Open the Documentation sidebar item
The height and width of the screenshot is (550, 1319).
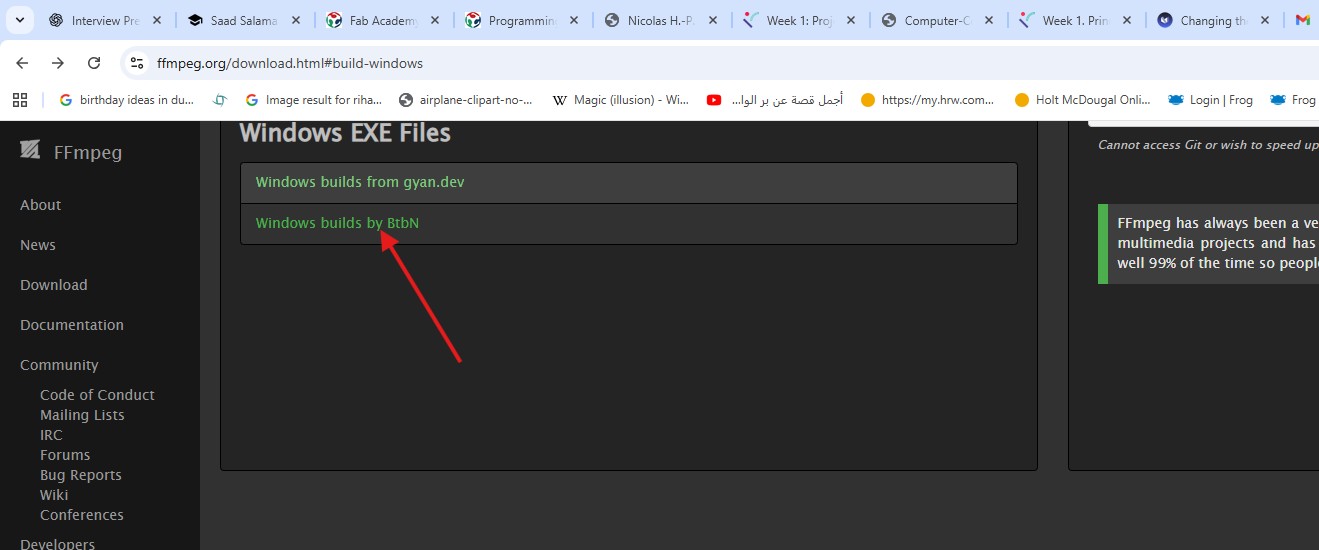tap(72, 325)
